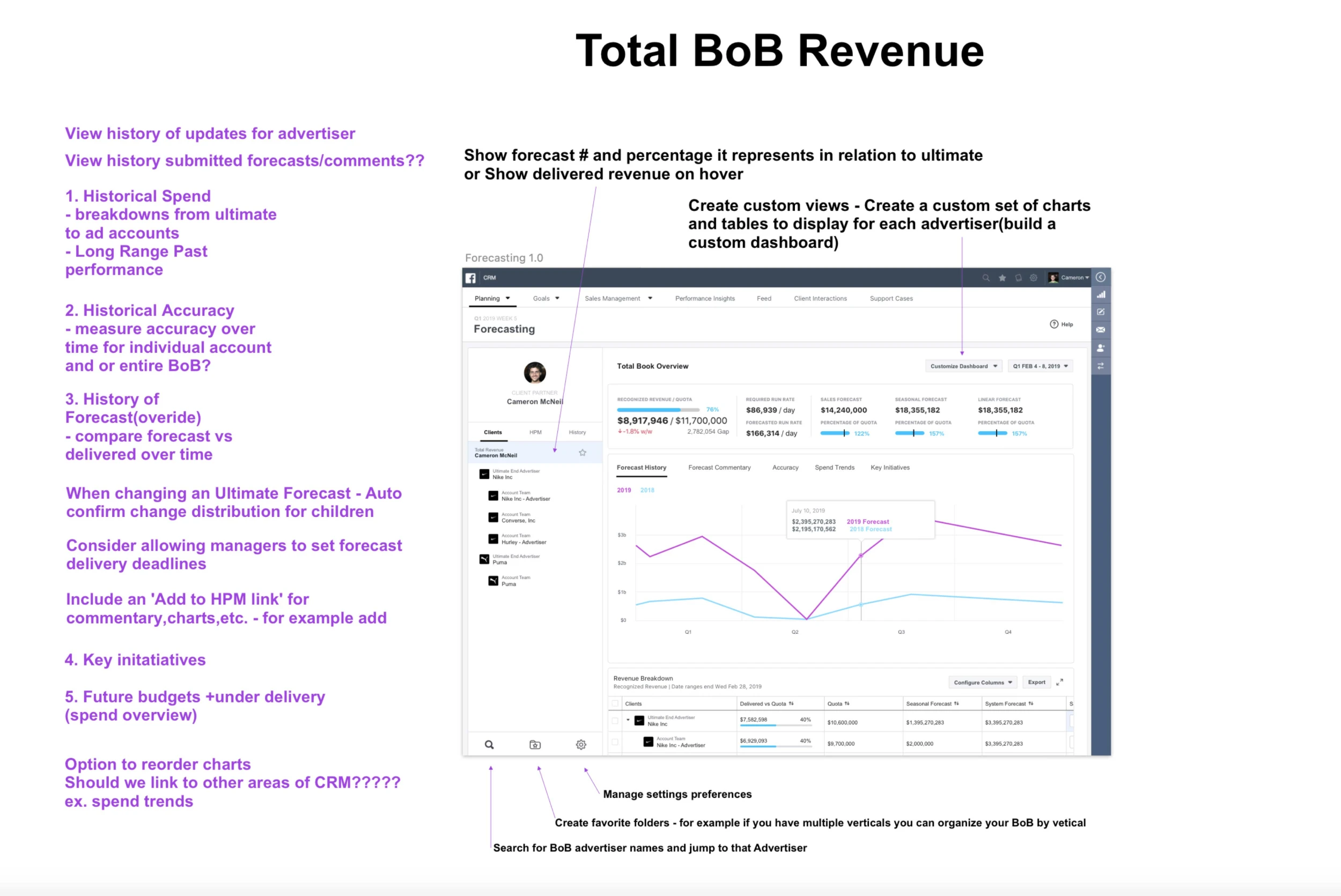
Task: Open the Q1 FEB 4 - 8, 2019 date dropdown
Action: (x=1040, y=366)
